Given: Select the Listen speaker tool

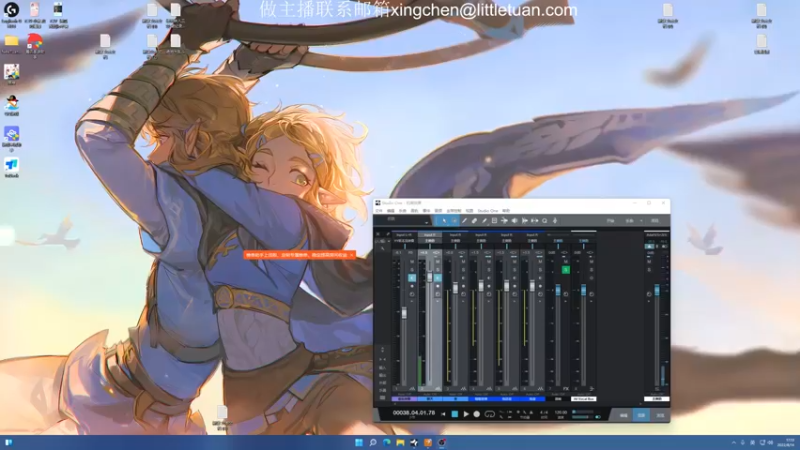Looking at the screenshot, I should (x=514, y=220).
